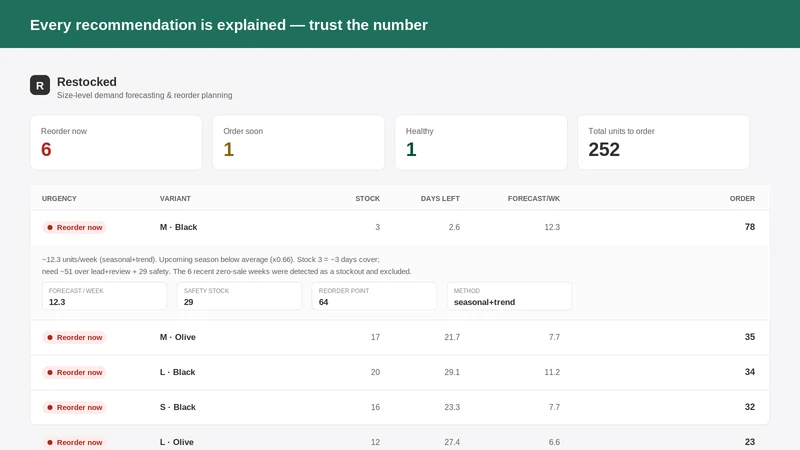Click Reorder now badge for L · Black
This screenshot has width=800, height=450.
[74, 372]
